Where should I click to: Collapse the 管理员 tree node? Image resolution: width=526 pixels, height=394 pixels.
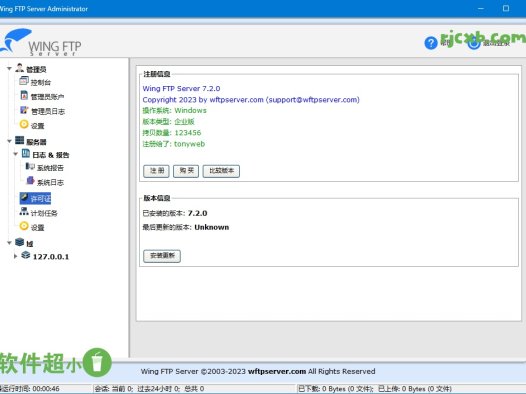pyautogui.click(x=9, y=68)
